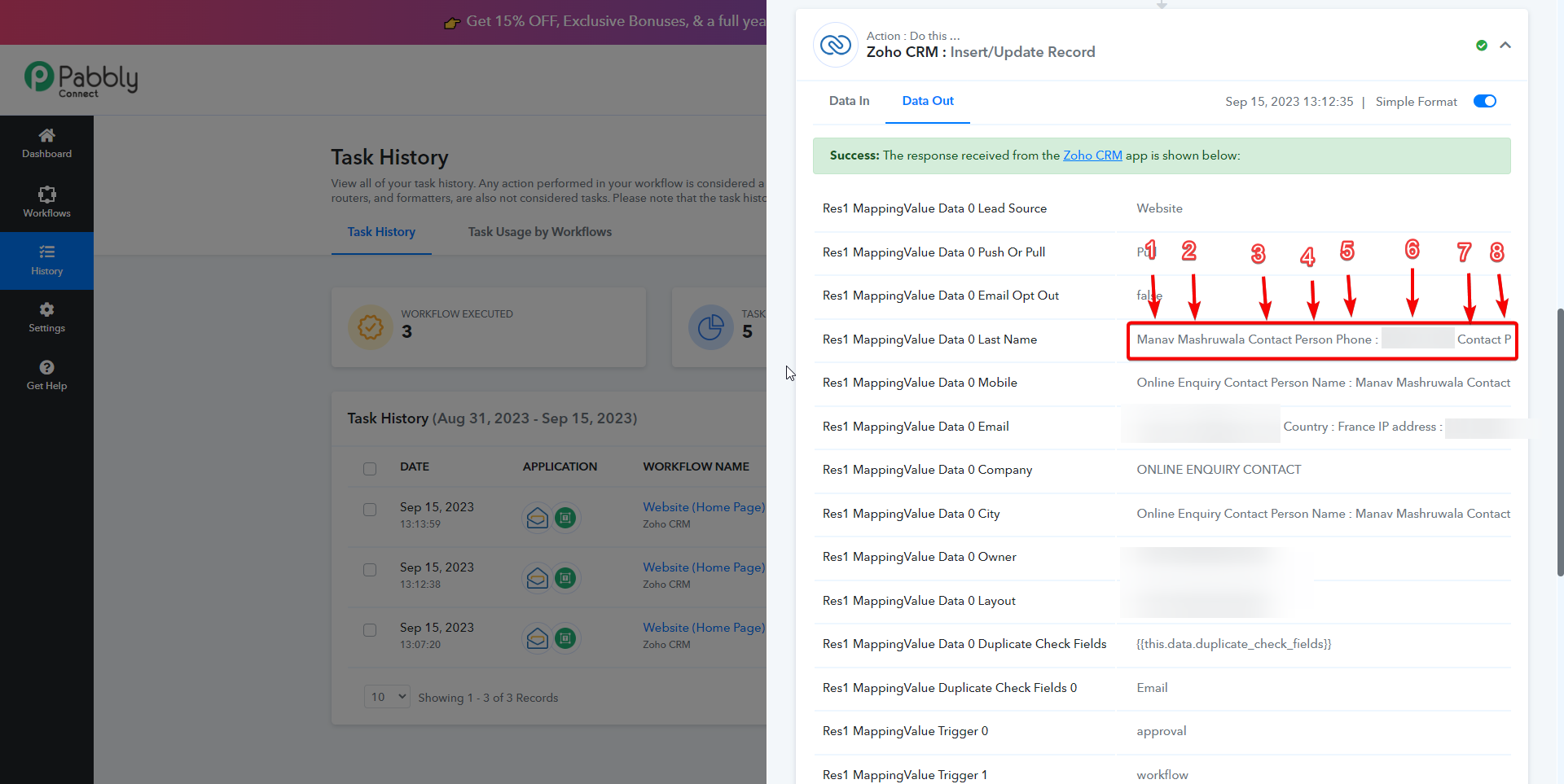Click the Workflow Executed badge icon

[x=371, y=327]
